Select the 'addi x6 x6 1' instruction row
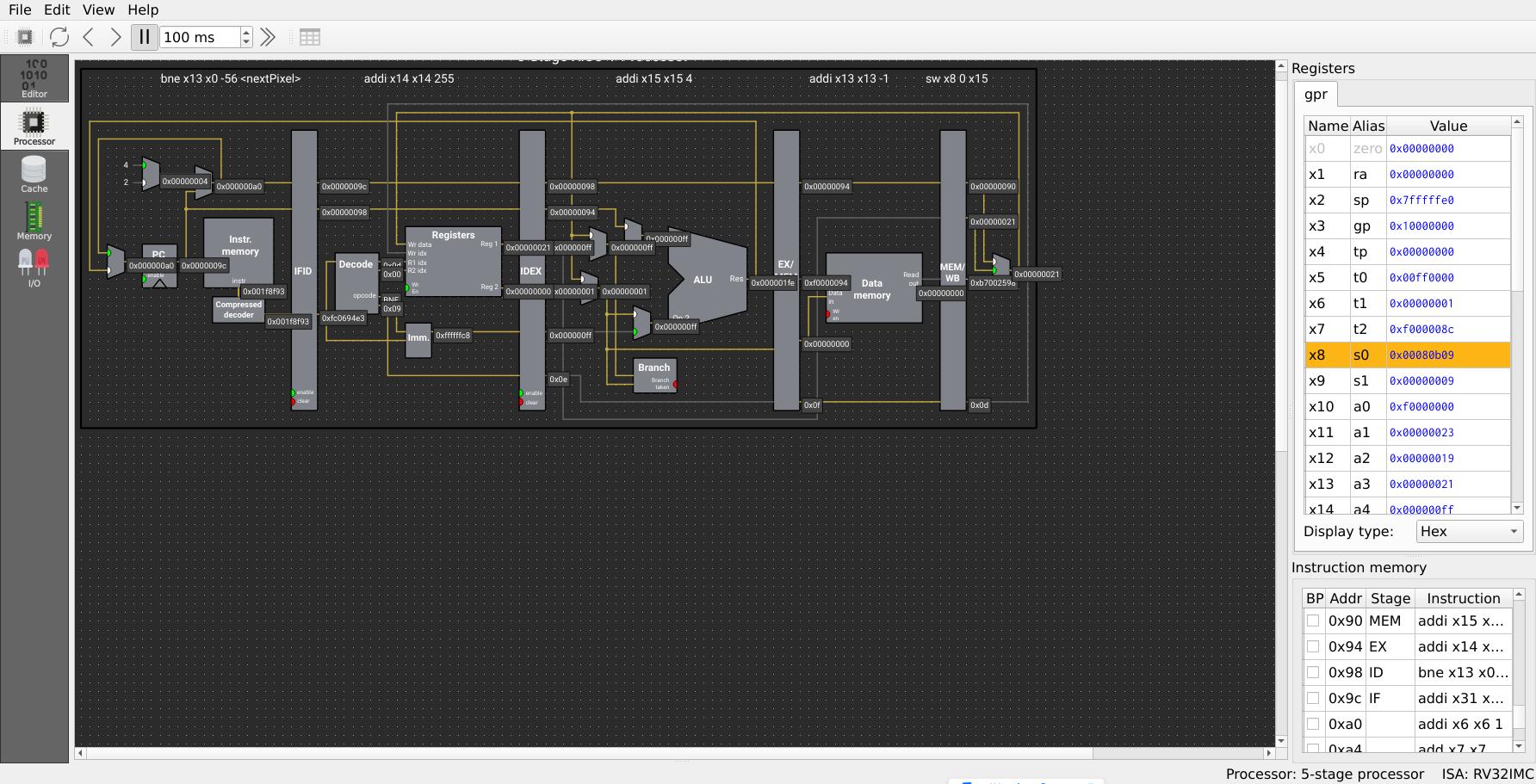The width and height of the screenshot is (1536, 784). pos(1409,724)
